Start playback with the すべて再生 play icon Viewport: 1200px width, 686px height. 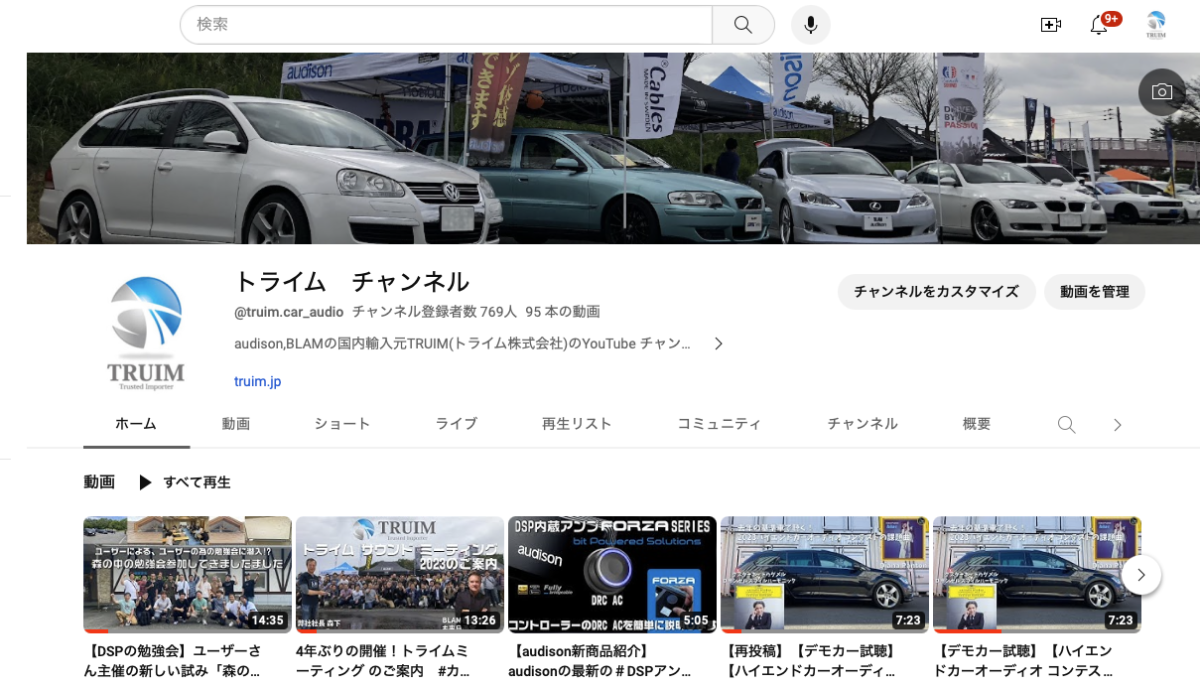point(146,482)
